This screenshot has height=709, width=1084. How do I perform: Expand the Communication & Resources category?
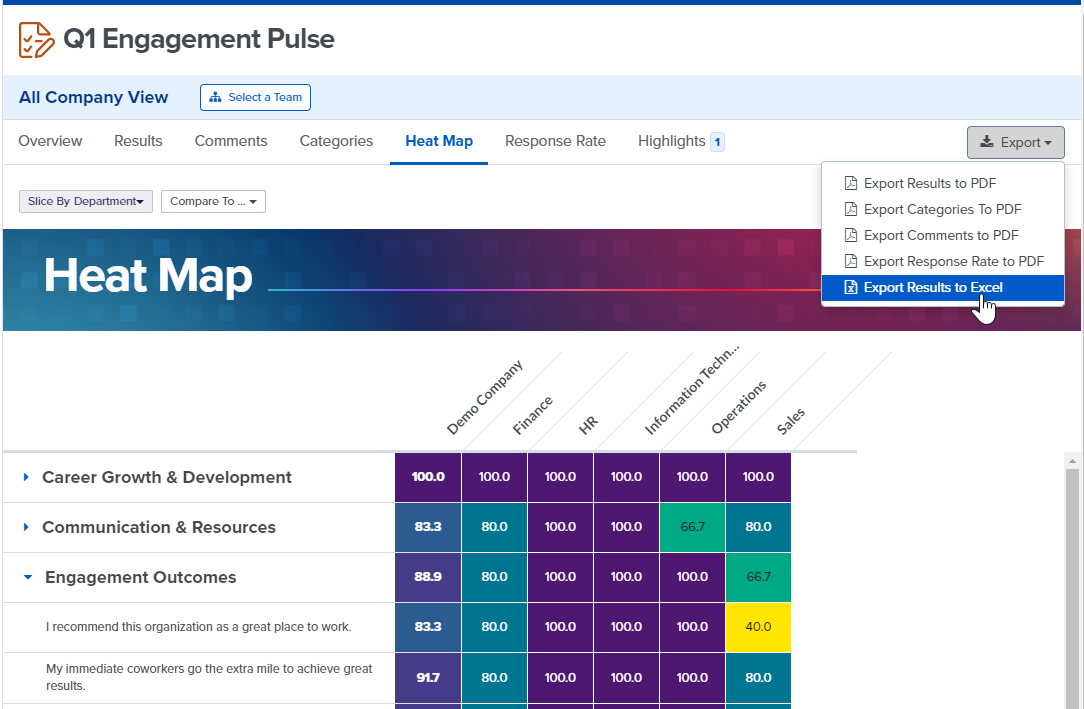click(26, 527)
